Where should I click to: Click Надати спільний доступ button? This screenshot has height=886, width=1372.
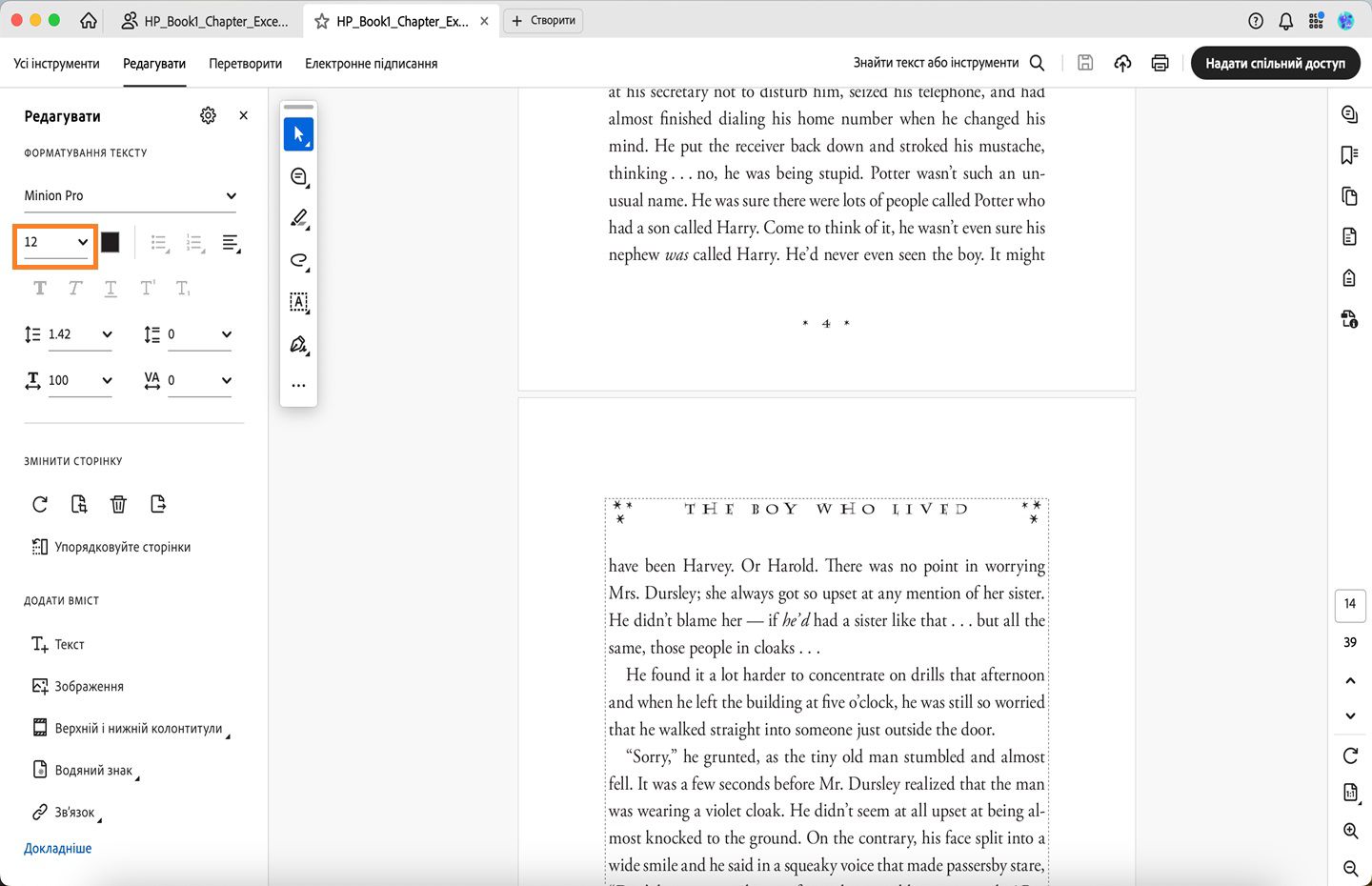coord(1276,63)
